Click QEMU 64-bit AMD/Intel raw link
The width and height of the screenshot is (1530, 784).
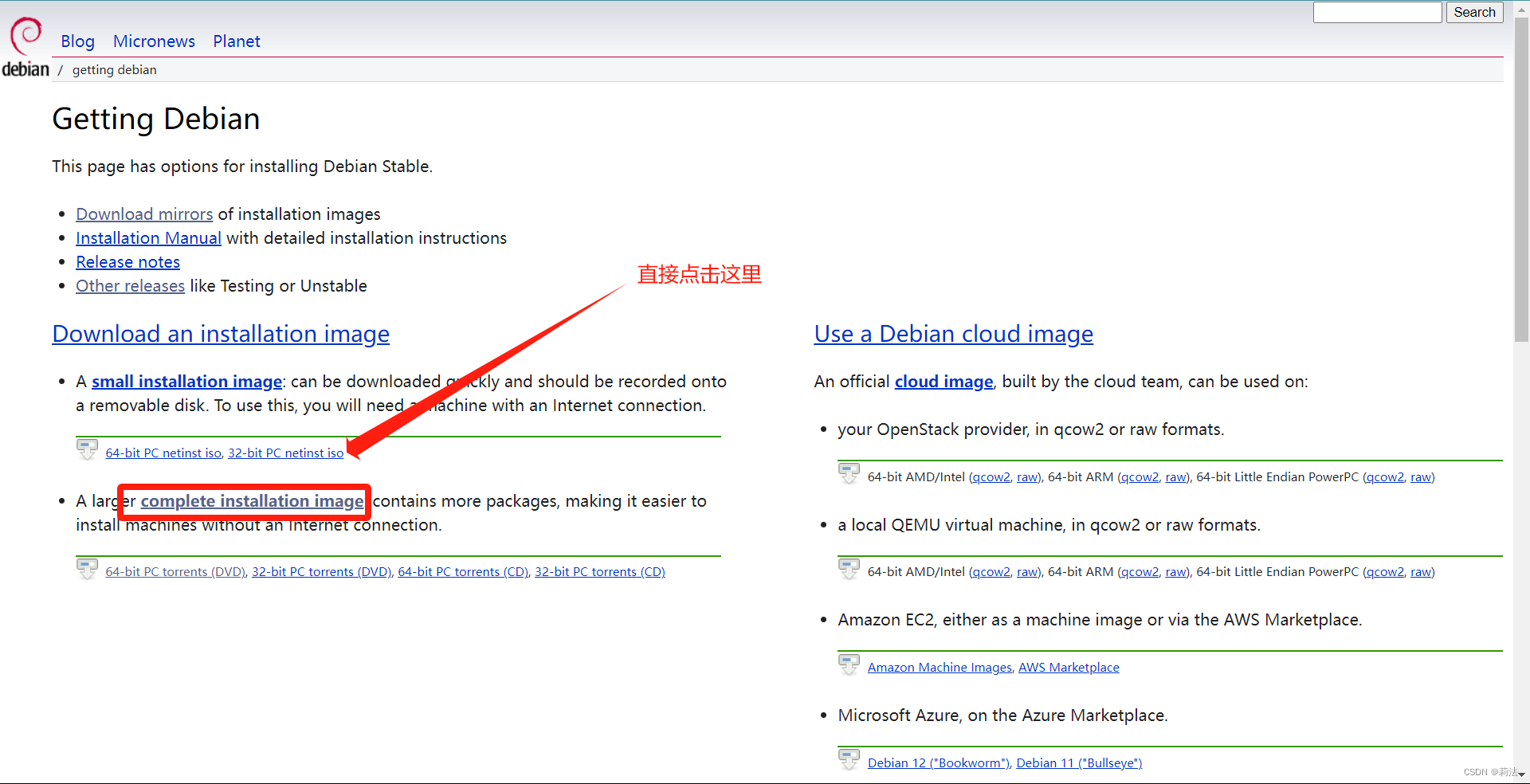[x=1027, y=572]
